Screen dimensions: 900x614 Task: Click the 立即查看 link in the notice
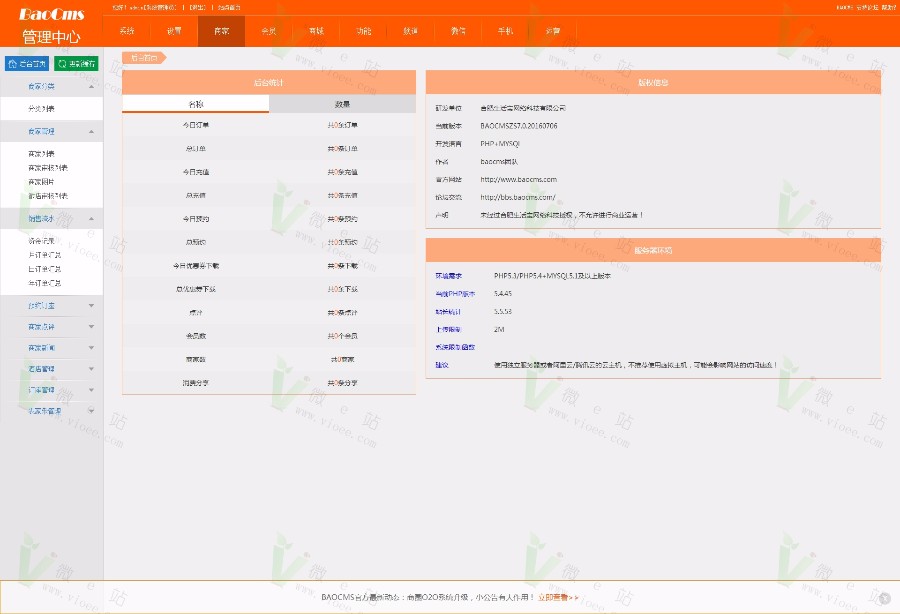558,597
